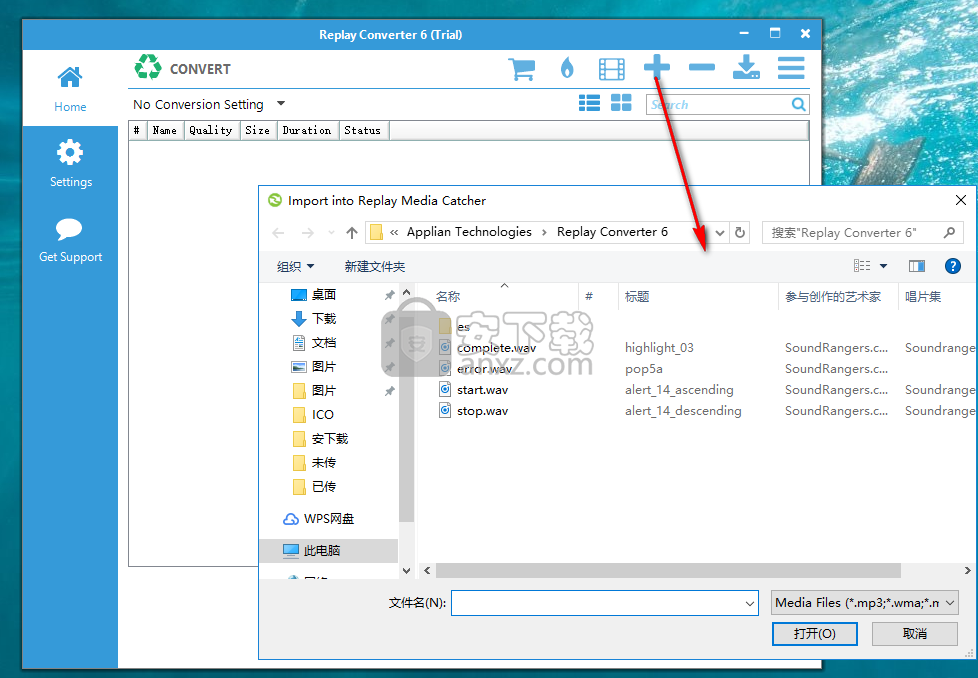Sort by the Duration column header
978x678 pixels.
pos(307,130)
